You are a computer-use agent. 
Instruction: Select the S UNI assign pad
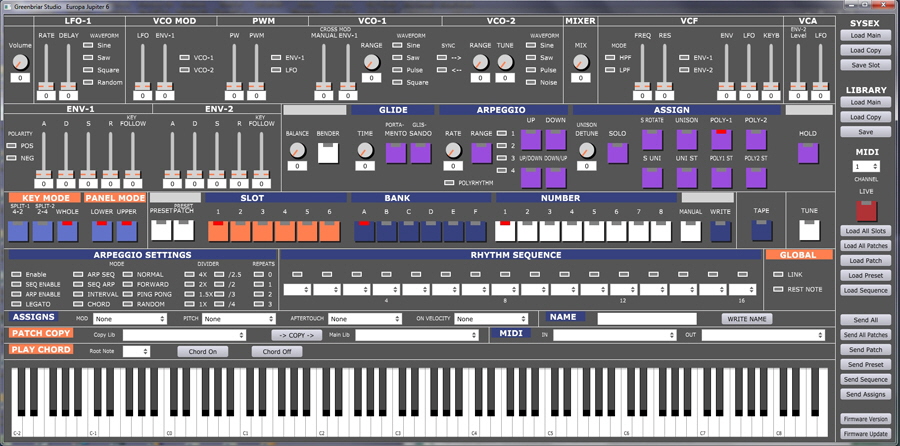tap(653, 177)
